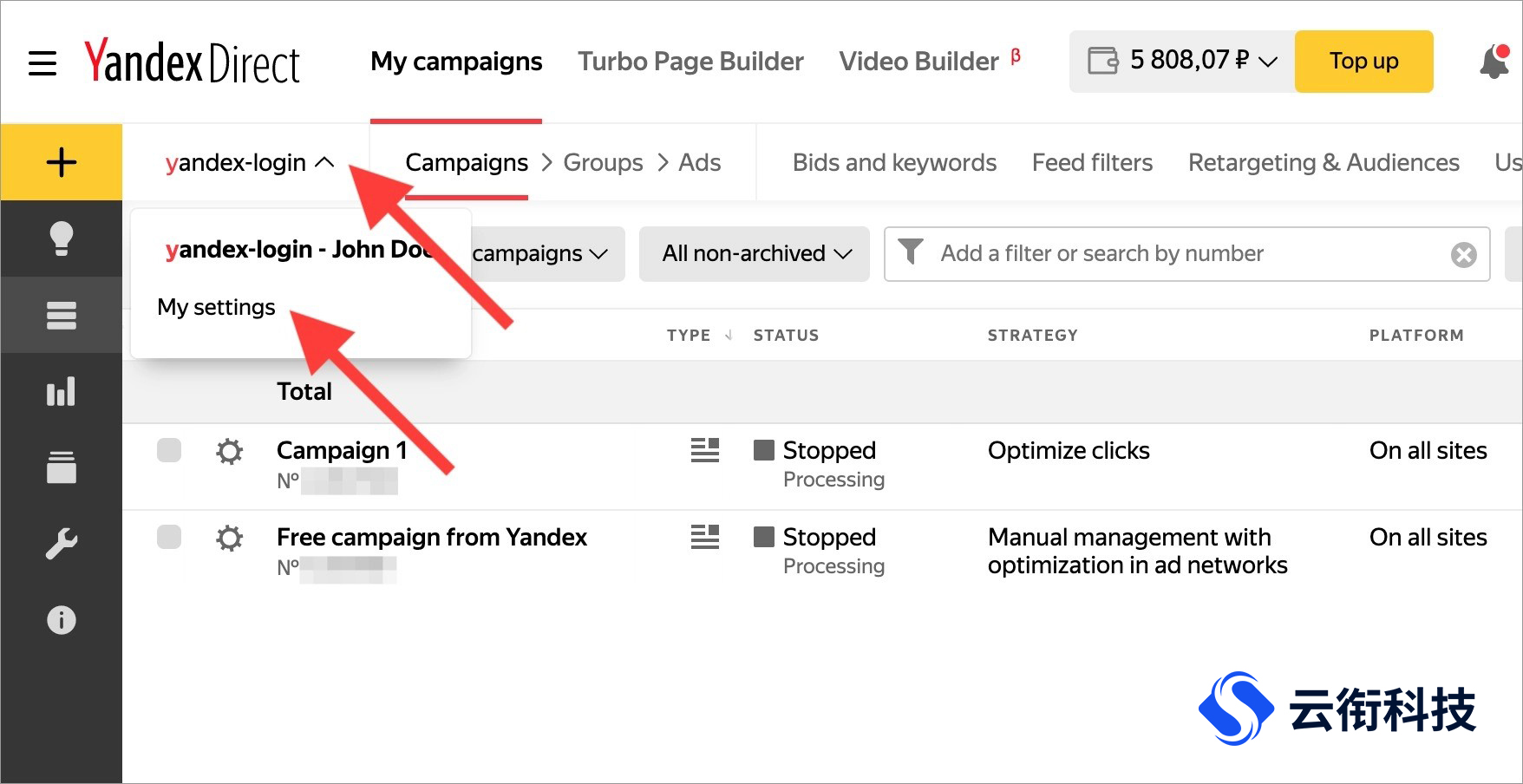The width and height of the screenshot is (1523, 784).
Task: Open the All non-archived dropdown
Action: click(755, 254)
